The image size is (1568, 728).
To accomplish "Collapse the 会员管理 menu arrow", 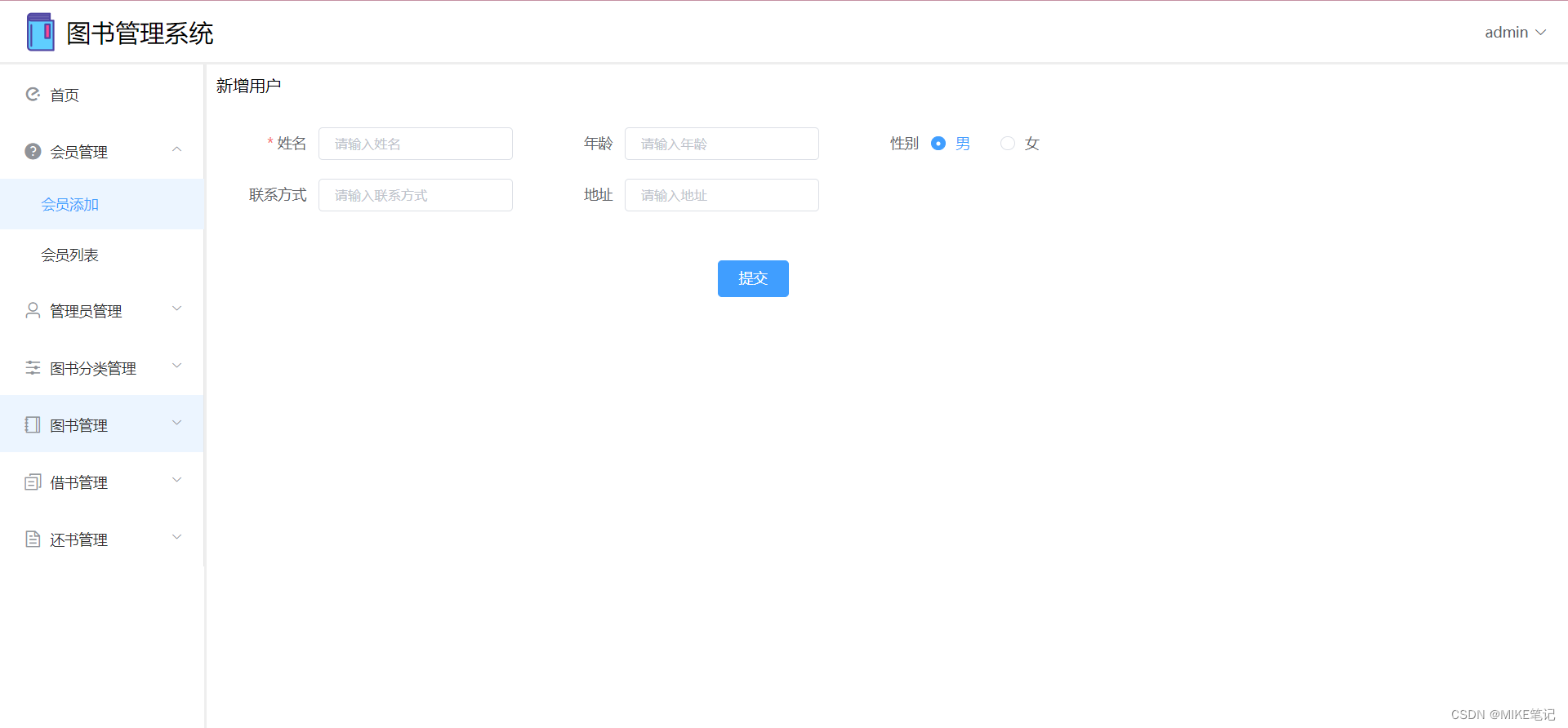I will tap(176, 149).
